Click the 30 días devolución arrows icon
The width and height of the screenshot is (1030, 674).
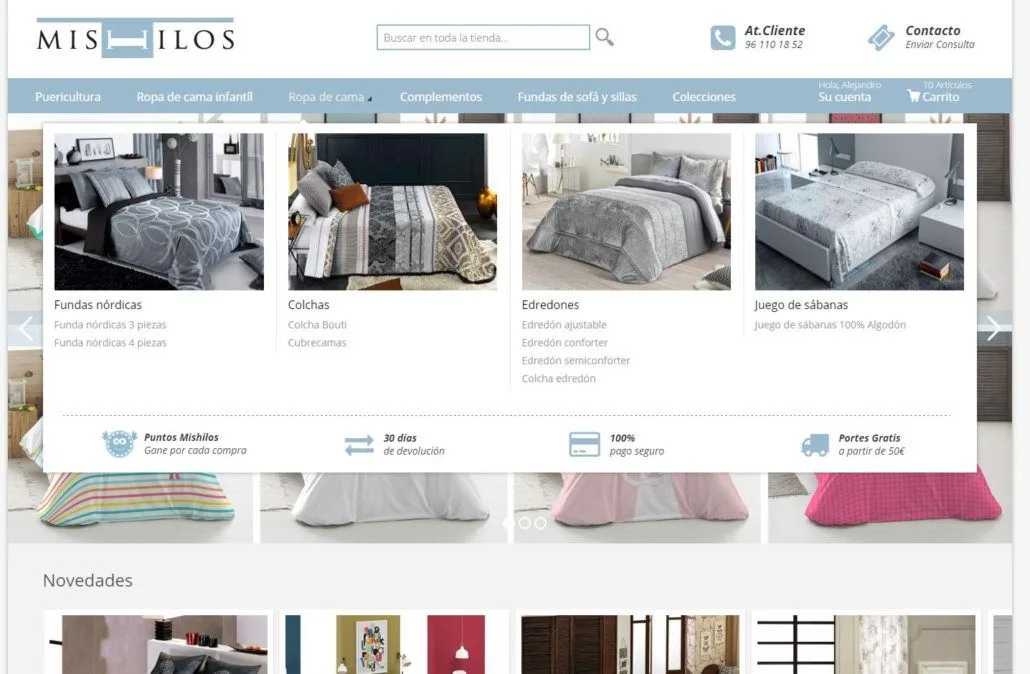point(359,445)
